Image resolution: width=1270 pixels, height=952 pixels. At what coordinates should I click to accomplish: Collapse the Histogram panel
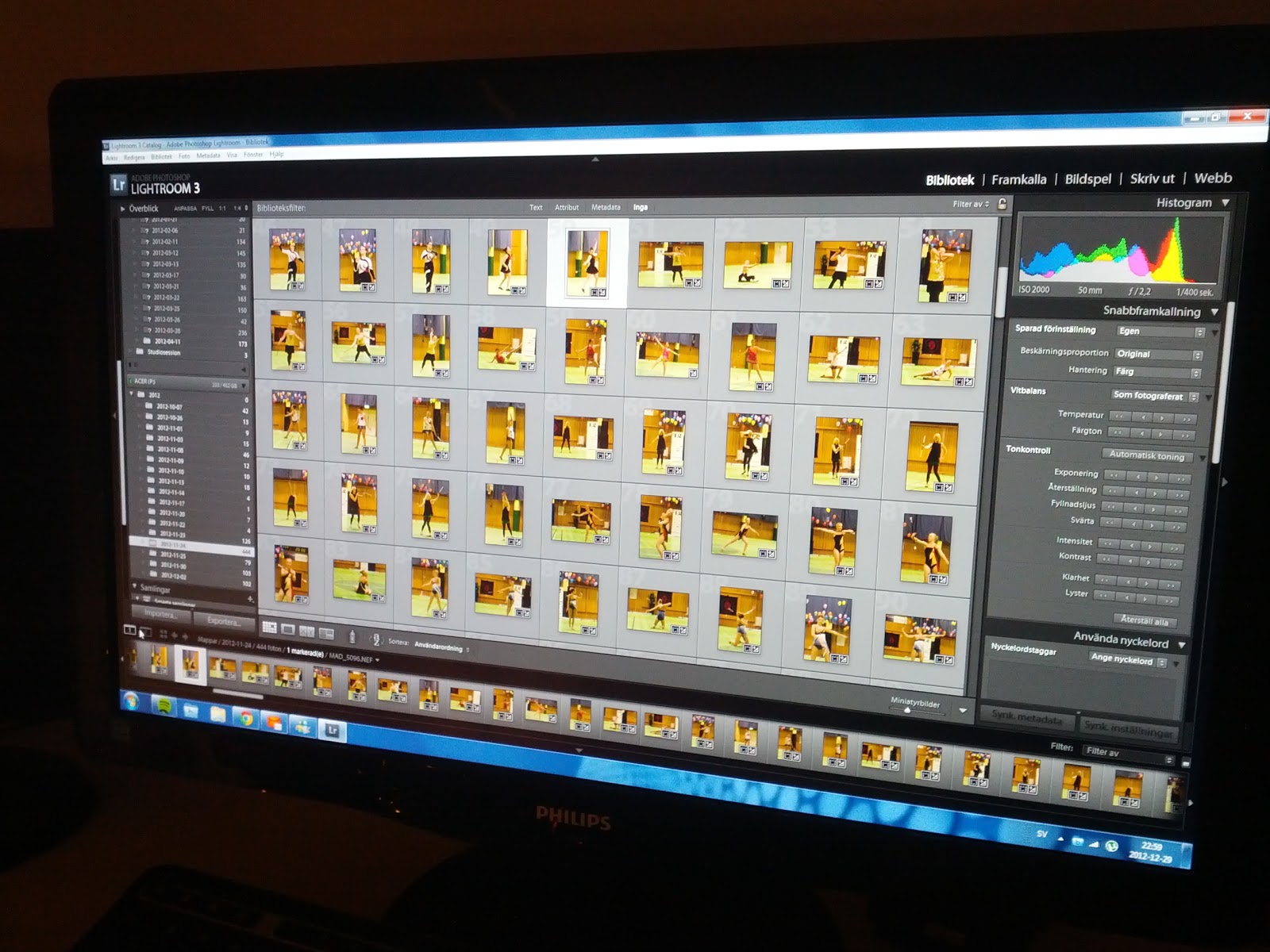[1226, 203]
